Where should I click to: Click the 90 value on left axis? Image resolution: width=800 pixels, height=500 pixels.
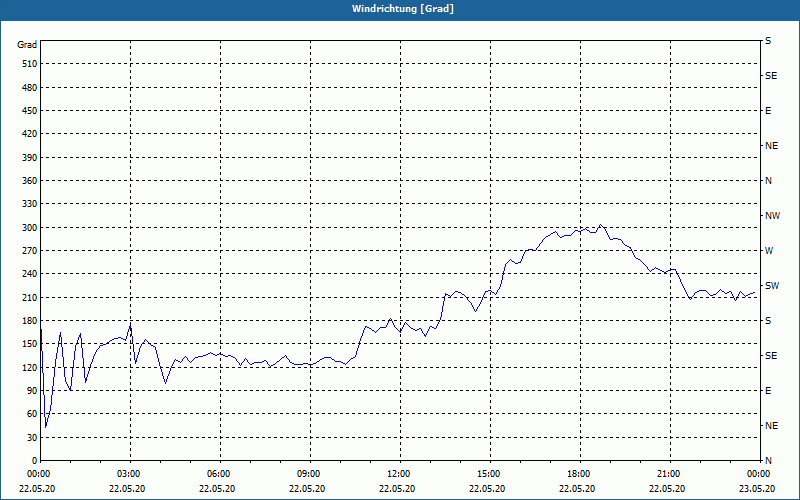tap(32, 391)
